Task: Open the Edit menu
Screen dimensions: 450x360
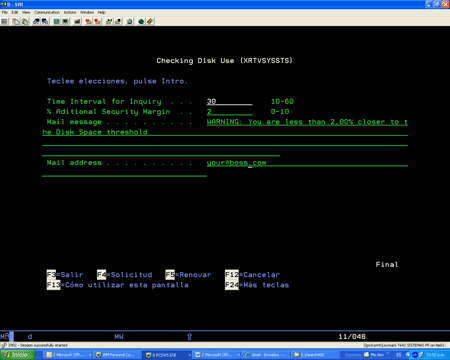Action: point(15,12)
